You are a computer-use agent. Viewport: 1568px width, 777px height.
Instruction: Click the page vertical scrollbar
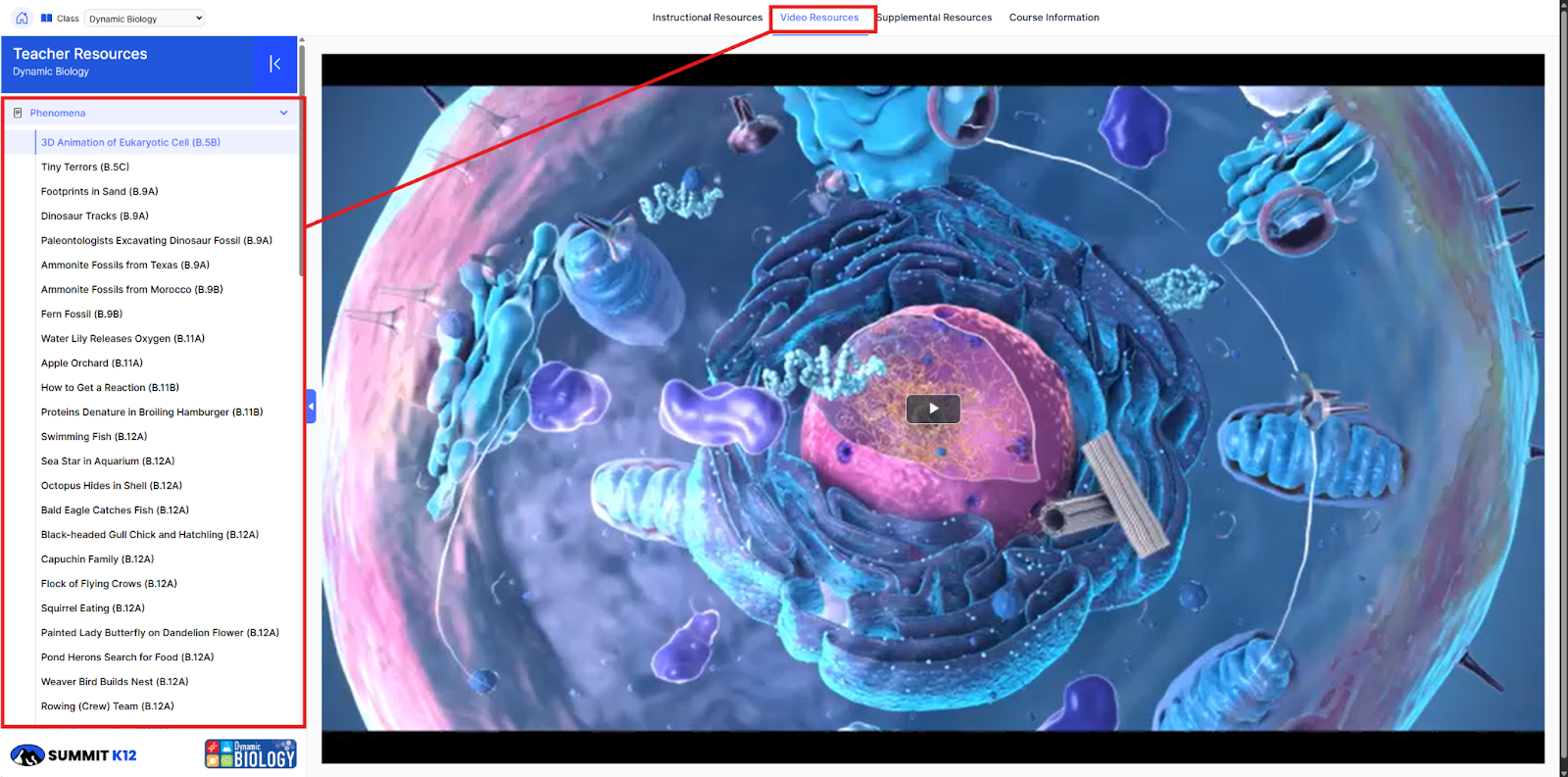(x=1564, y=382)
